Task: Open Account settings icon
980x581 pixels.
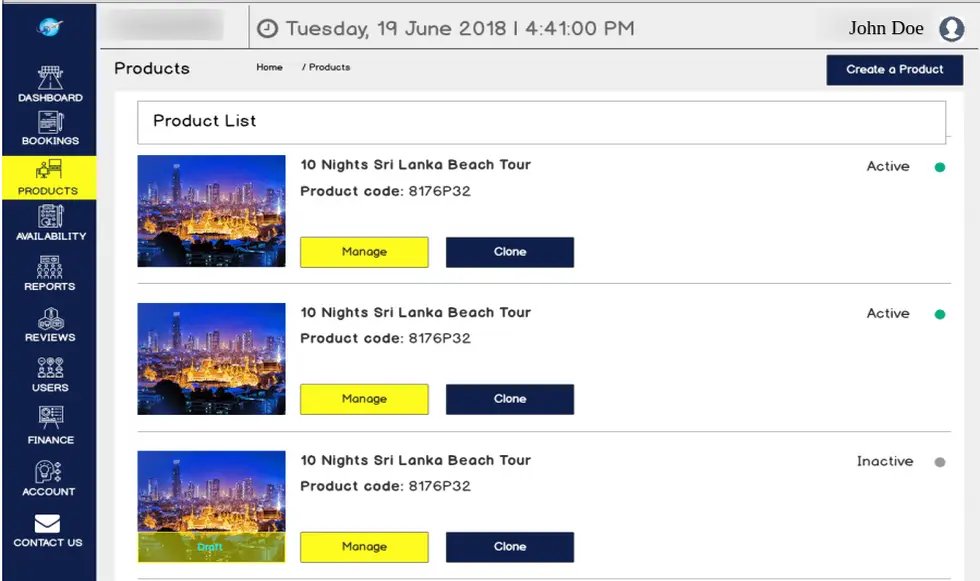Action: coord(48,472)
